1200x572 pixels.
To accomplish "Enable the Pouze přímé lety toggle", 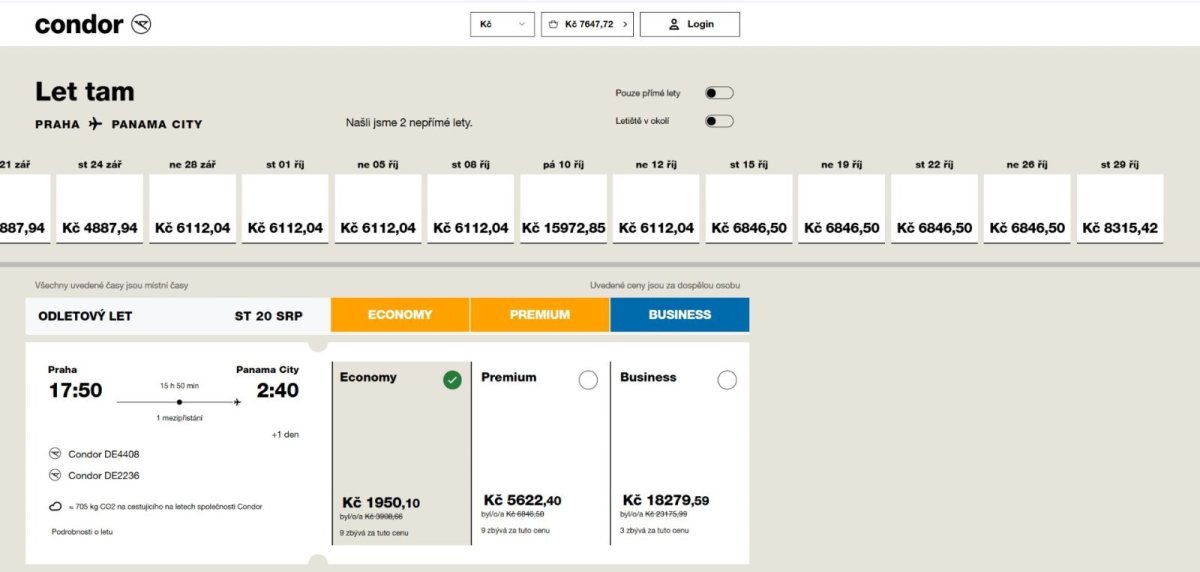I will click(x=719, y=93).
